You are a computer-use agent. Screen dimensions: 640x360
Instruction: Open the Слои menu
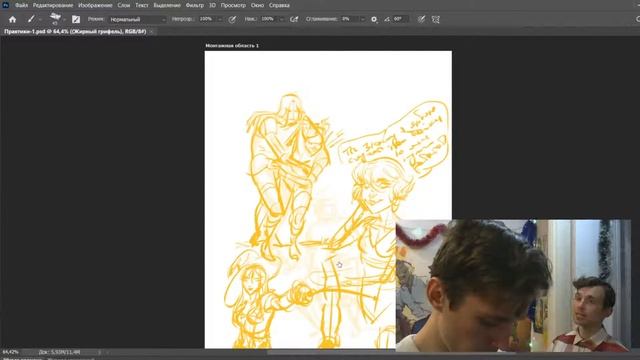coord(124,5)
